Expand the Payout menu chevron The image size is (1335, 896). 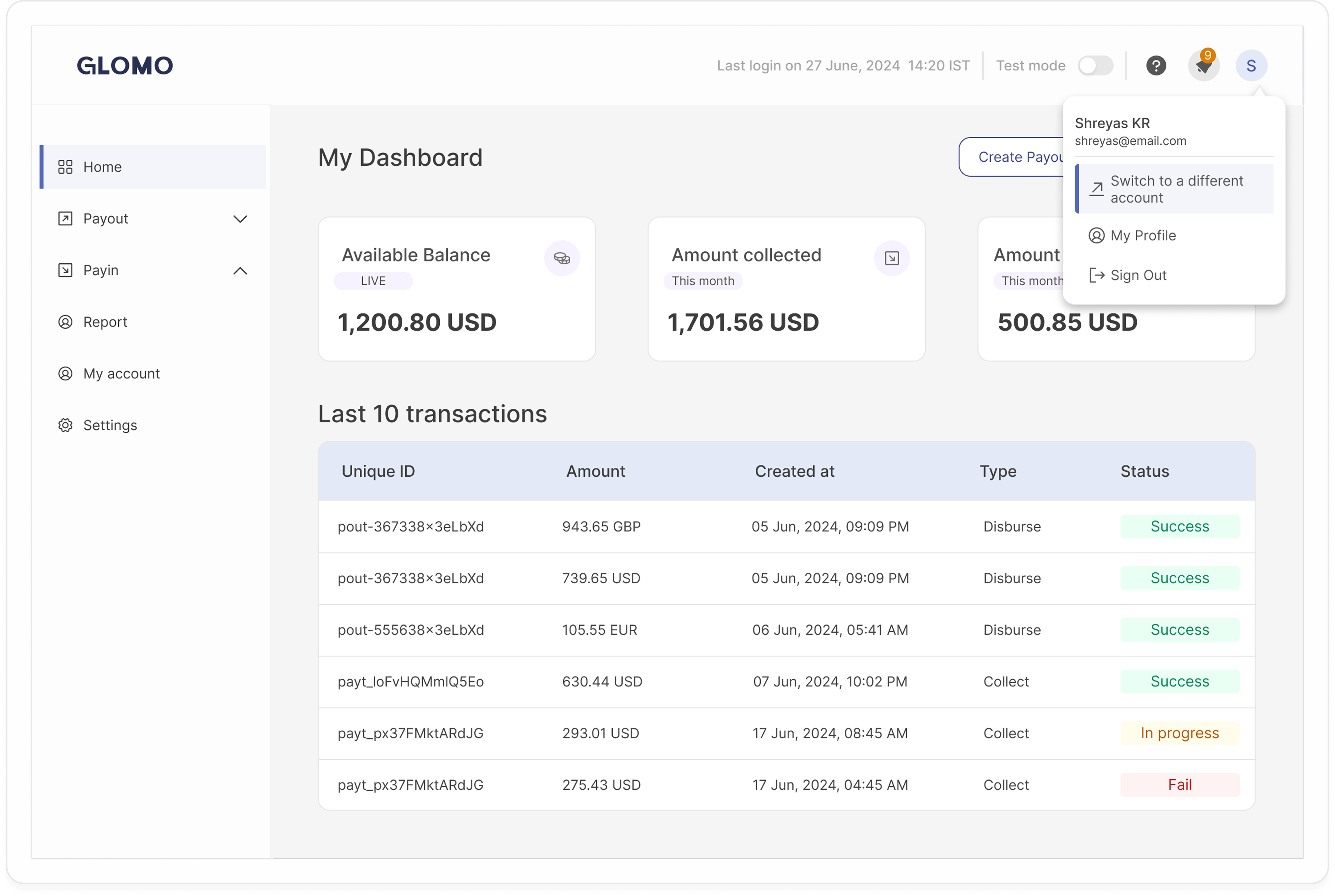(241, 219)
